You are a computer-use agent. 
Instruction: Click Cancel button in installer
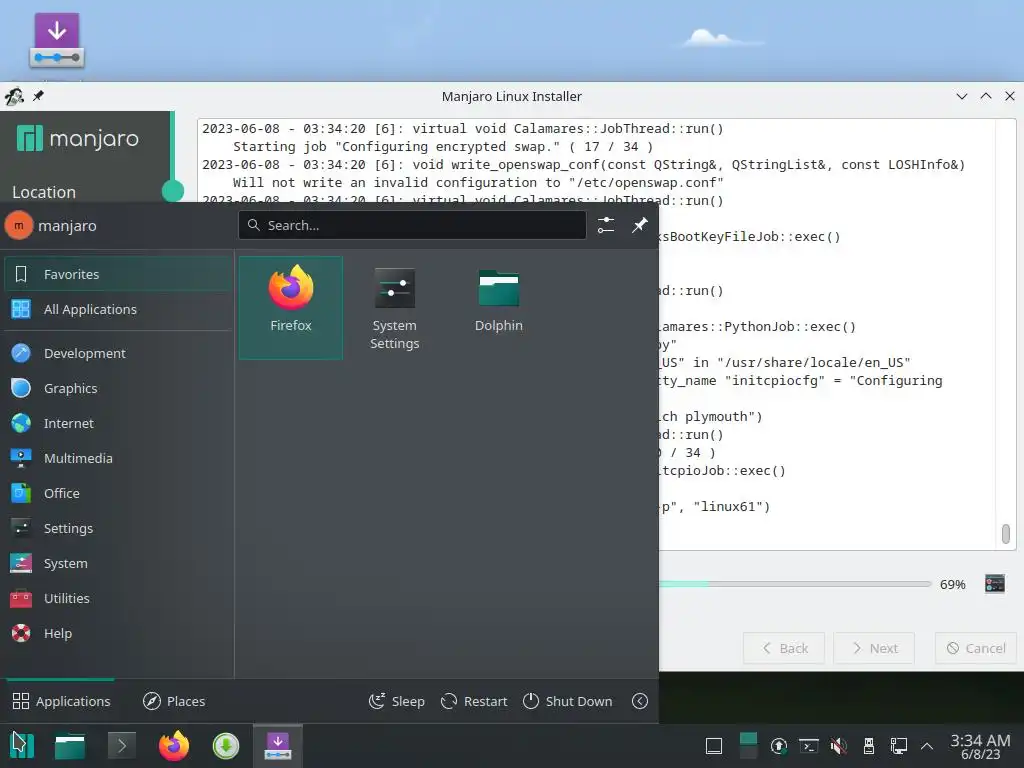pyautogui.click(x=976, y=648)
